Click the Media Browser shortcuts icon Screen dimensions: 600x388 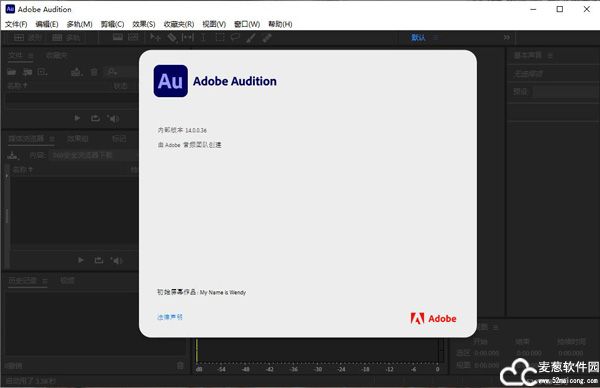click(x=13, y=155)
